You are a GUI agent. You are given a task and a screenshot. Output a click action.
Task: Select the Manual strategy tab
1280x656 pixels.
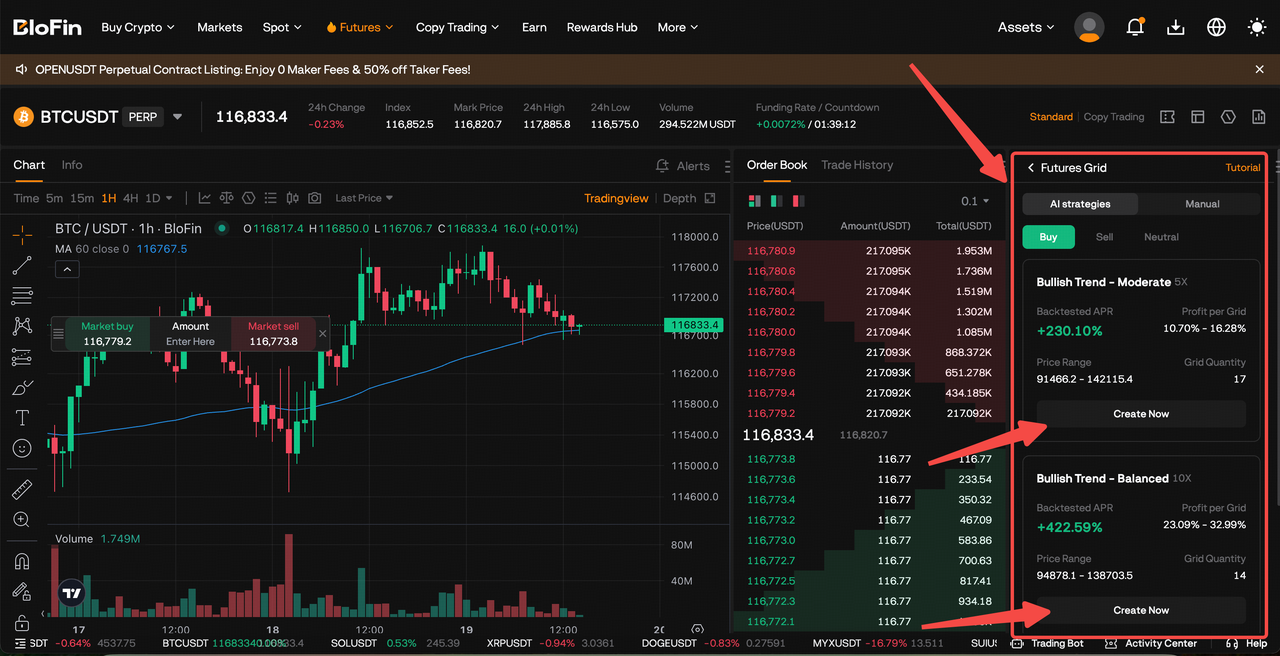tap(1202, 204)
